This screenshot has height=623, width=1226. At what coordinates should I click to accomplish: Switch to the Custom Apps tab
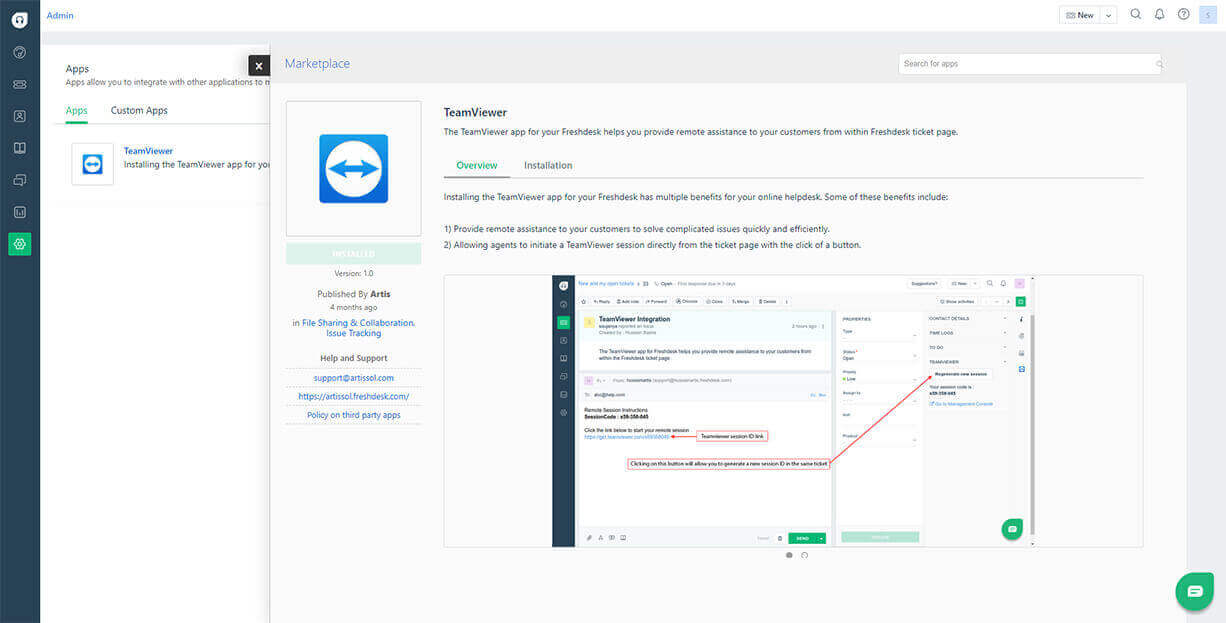pyautogui.click(x=139, y=111)
